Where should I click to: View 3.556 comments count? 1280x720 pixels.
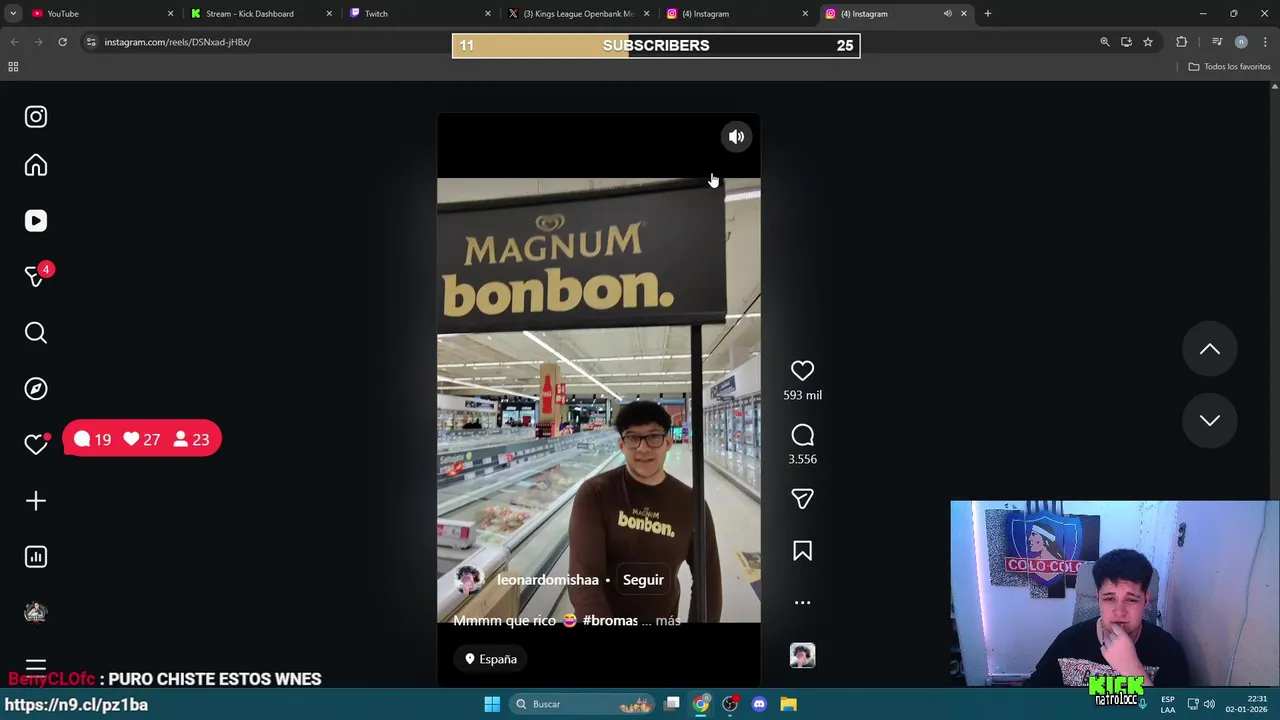[802, 459]
